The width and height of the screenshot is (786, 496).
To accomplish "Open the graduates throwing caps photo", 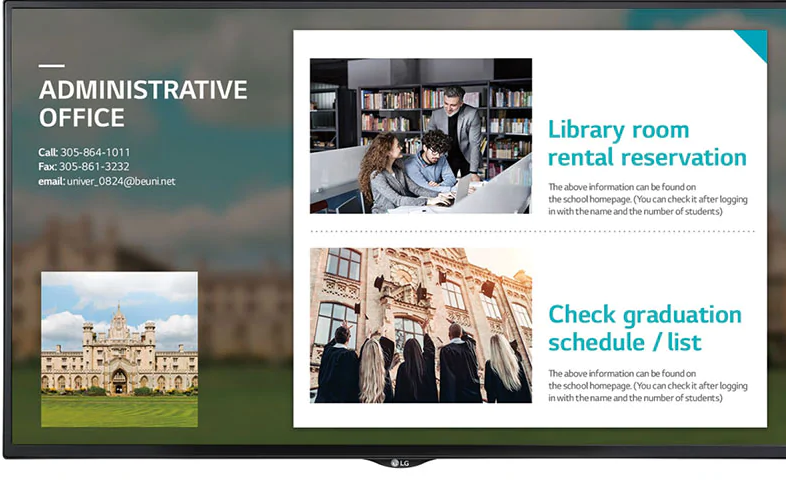I will pos(421,325).
